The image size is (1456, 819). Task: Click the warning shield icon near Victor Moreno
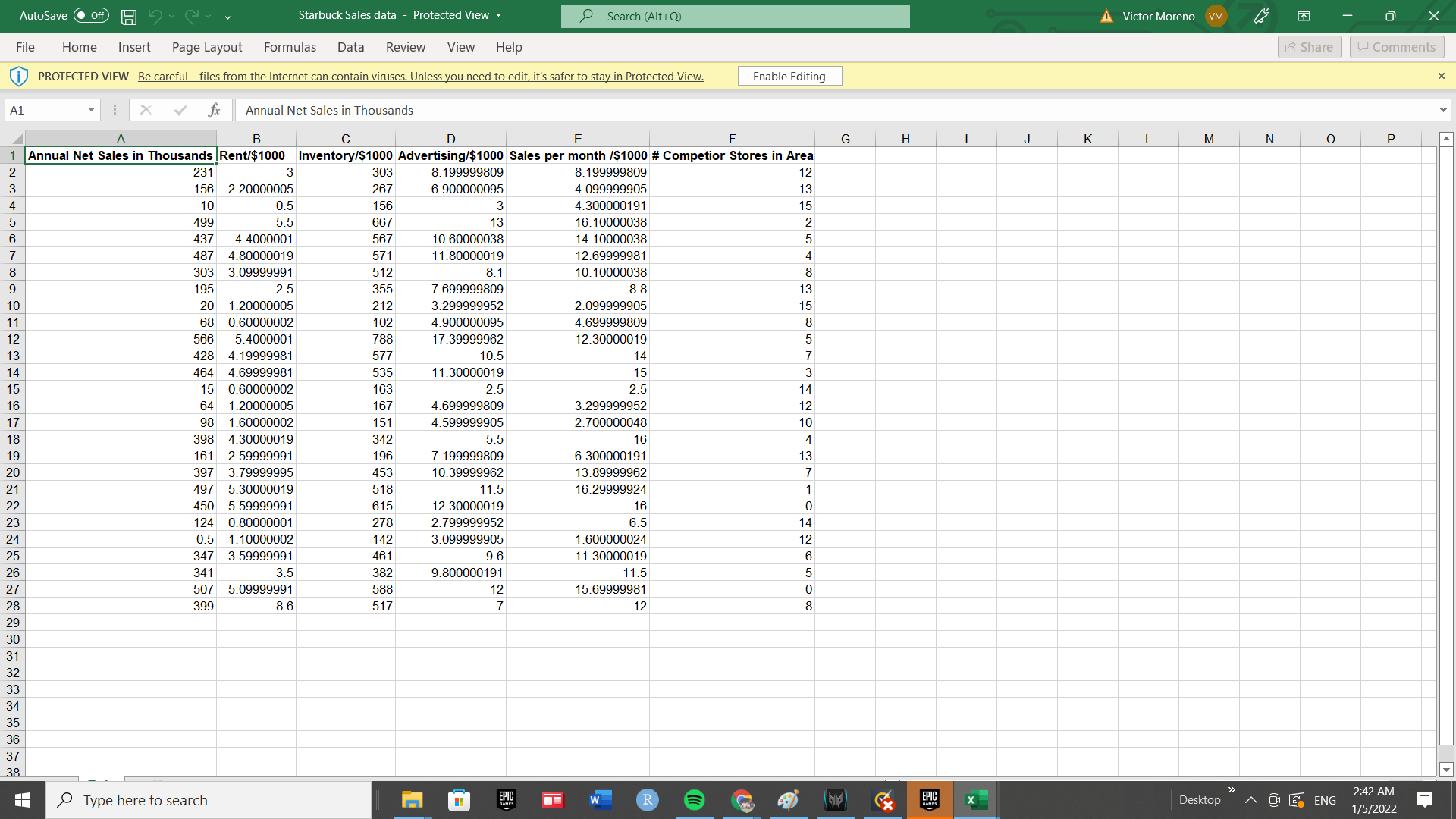click(x=1106, y=15)
